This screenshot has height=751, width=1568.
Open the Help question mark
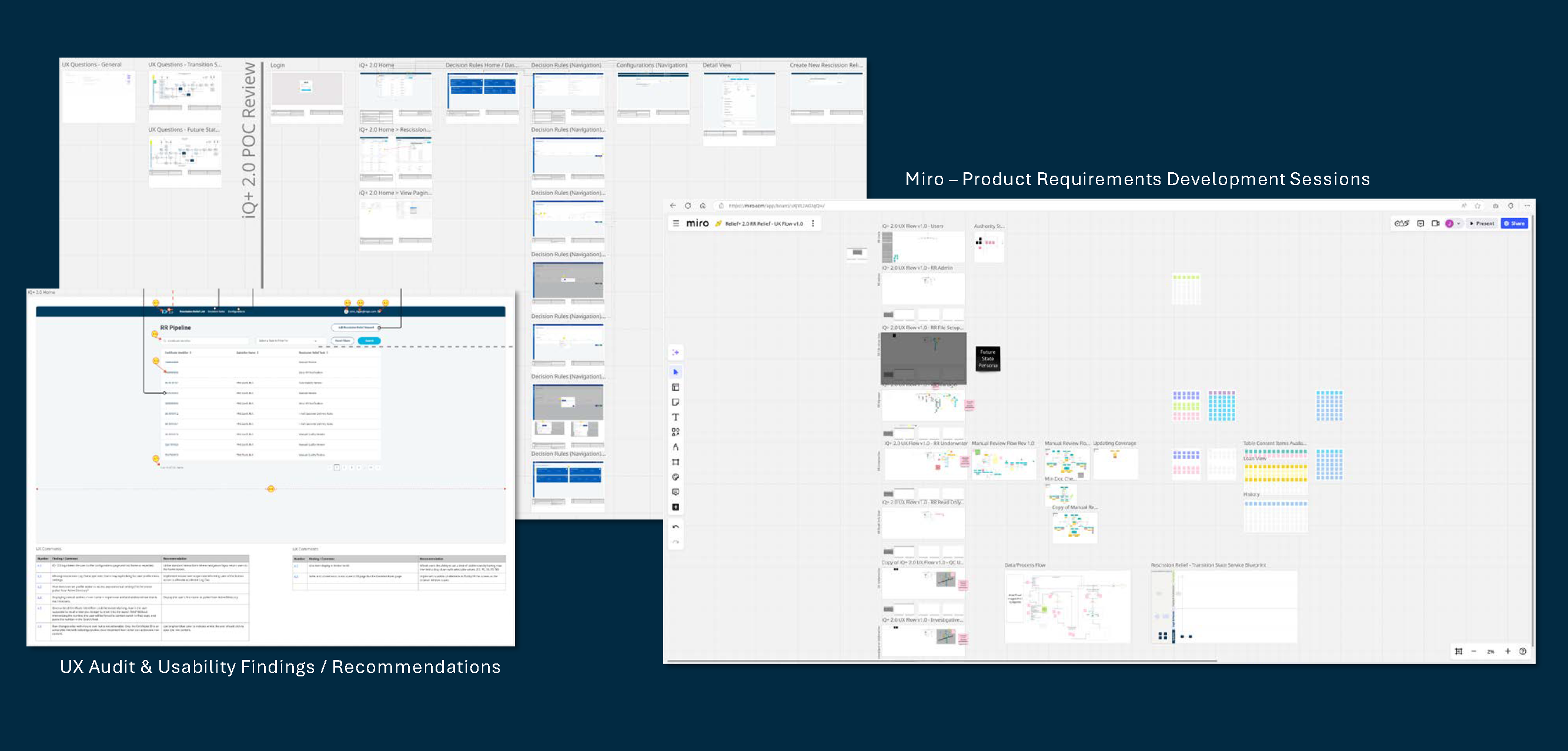(1523, 651)
